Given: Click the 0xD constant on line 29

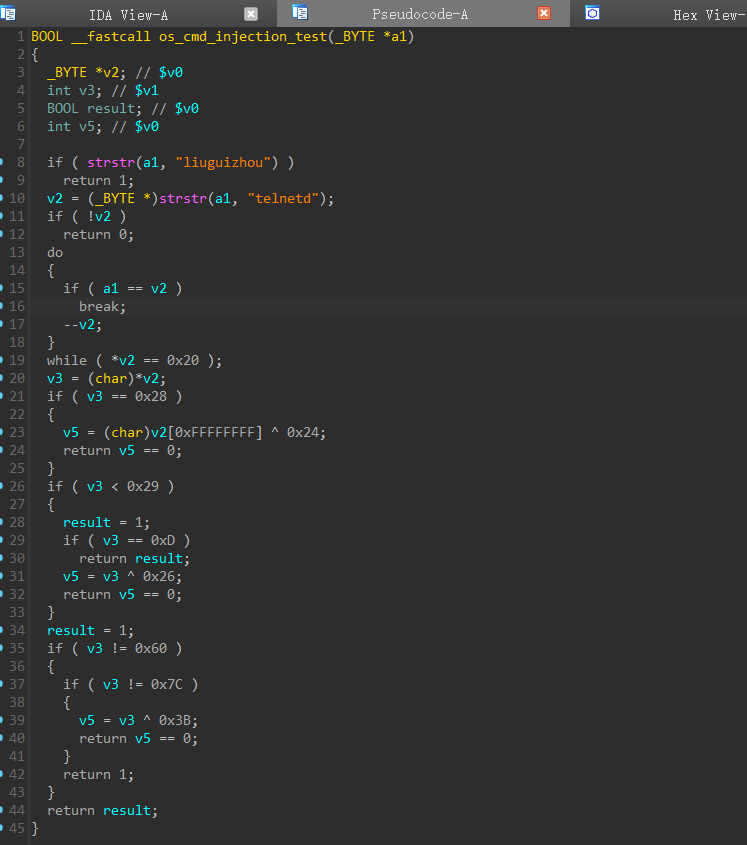Looking at the screenshot, I should tap(163, 540).
